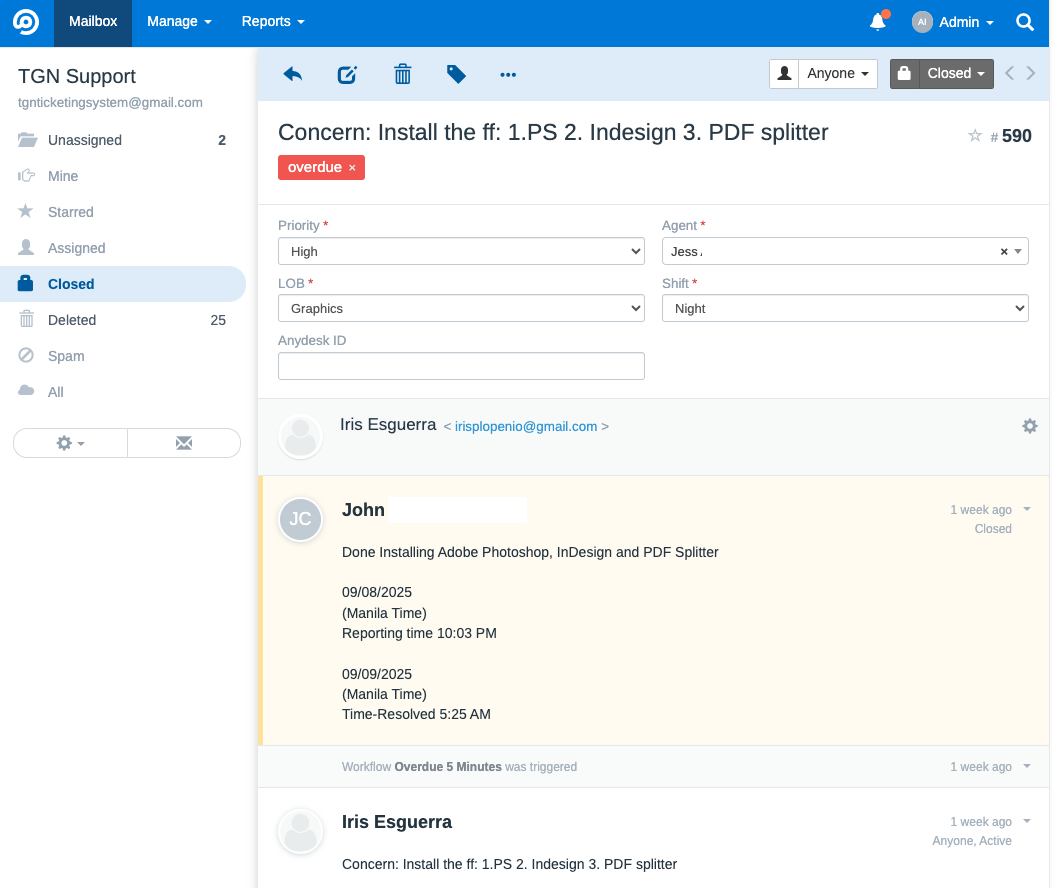Open the Unassigned folder
The width and height of the screenshot is (1052, 888).
85,140
